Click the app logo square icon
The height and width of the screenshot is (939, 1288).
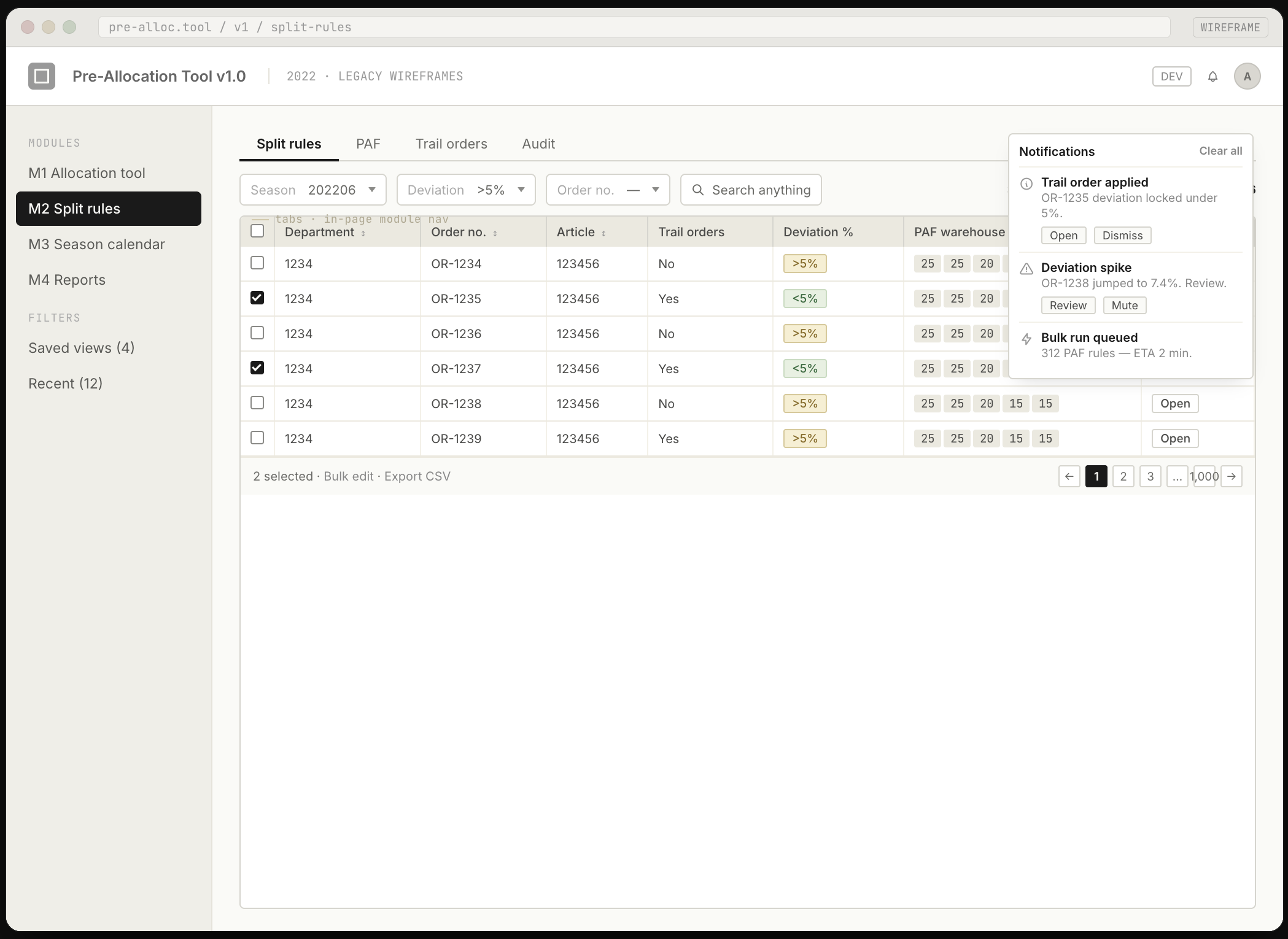42,76
